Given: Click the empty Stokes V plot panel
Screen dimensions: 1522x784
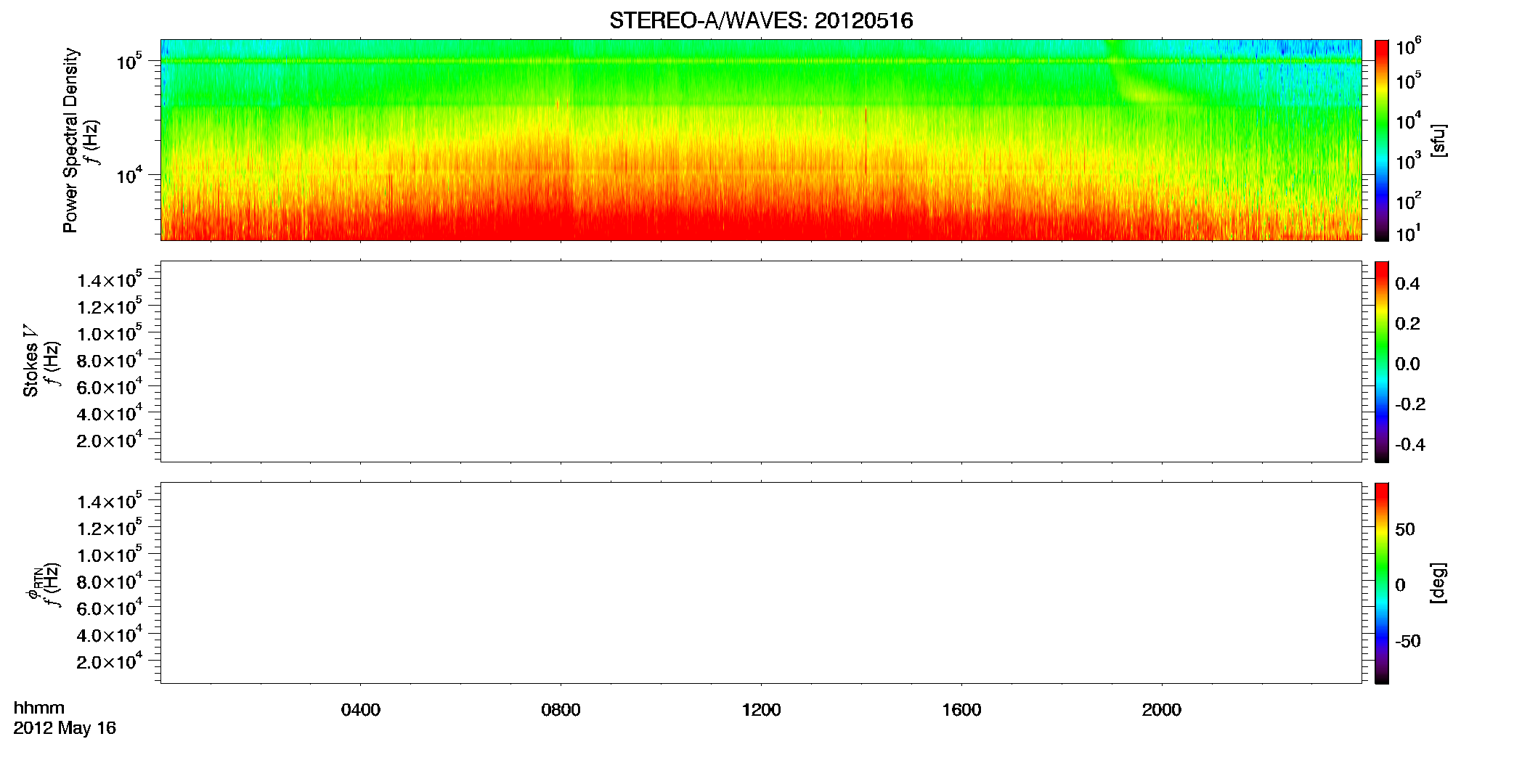Looking at the screenshot, I should [x=761, y=362].
